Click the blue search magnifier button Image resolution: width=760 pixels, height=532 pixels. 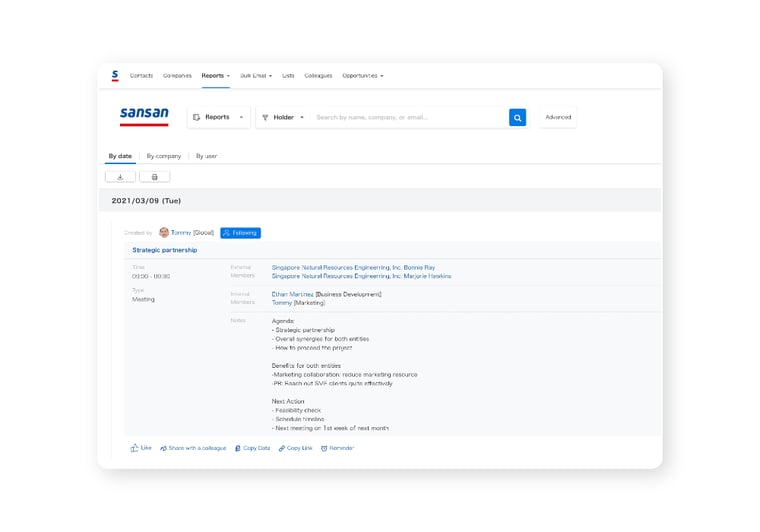pos(518,117)
